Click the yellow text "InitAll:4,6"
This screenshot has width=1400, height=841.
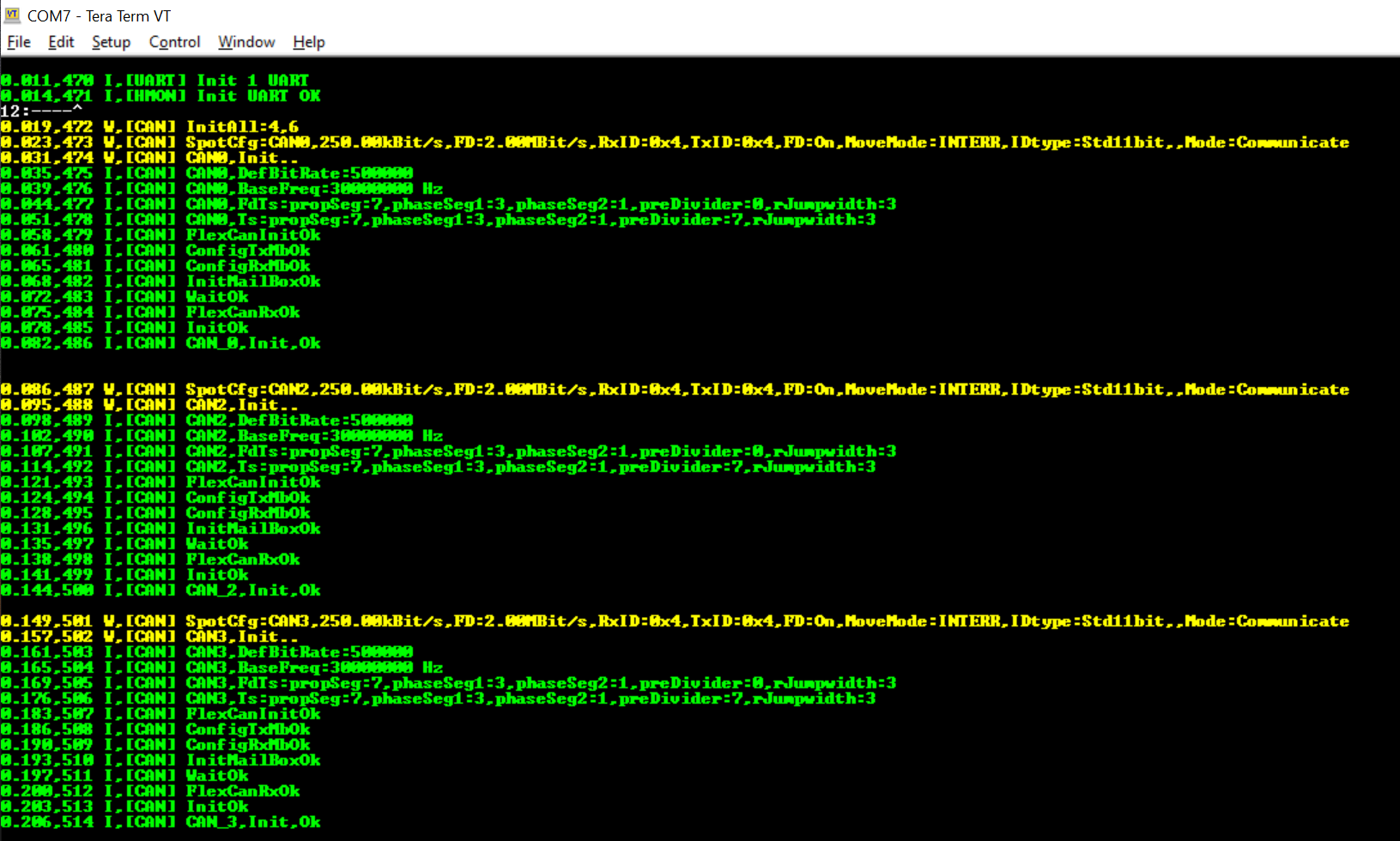[x=242, y=126]
